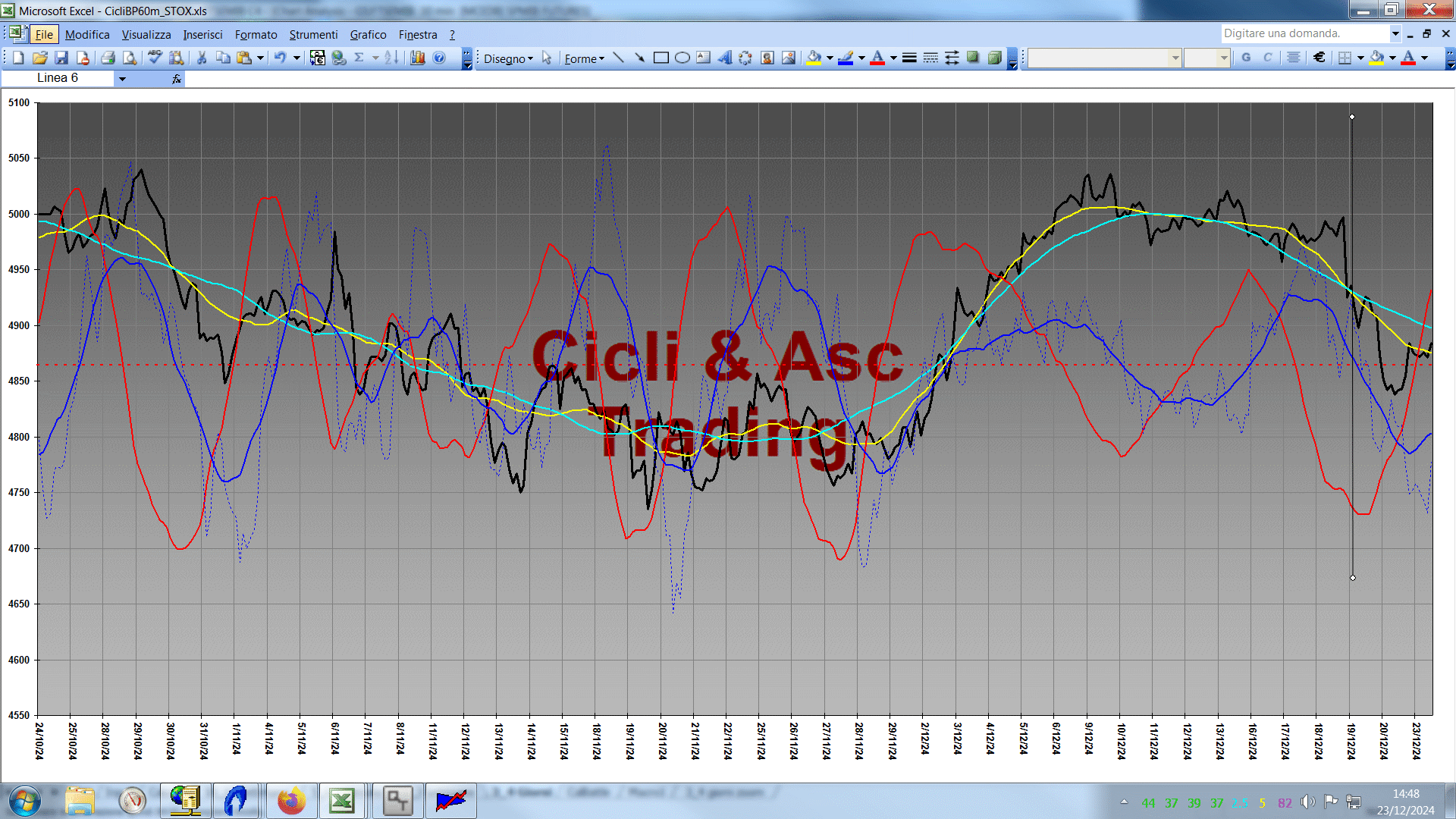Click Arrow Style icon

pos(952,58)
